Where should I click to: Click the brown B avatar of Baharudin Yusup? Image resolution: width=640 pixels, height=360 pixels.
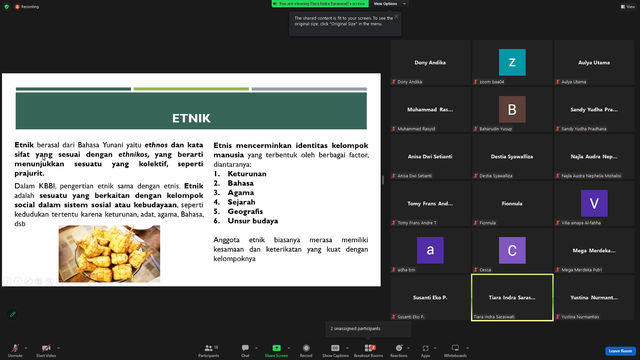512,109
